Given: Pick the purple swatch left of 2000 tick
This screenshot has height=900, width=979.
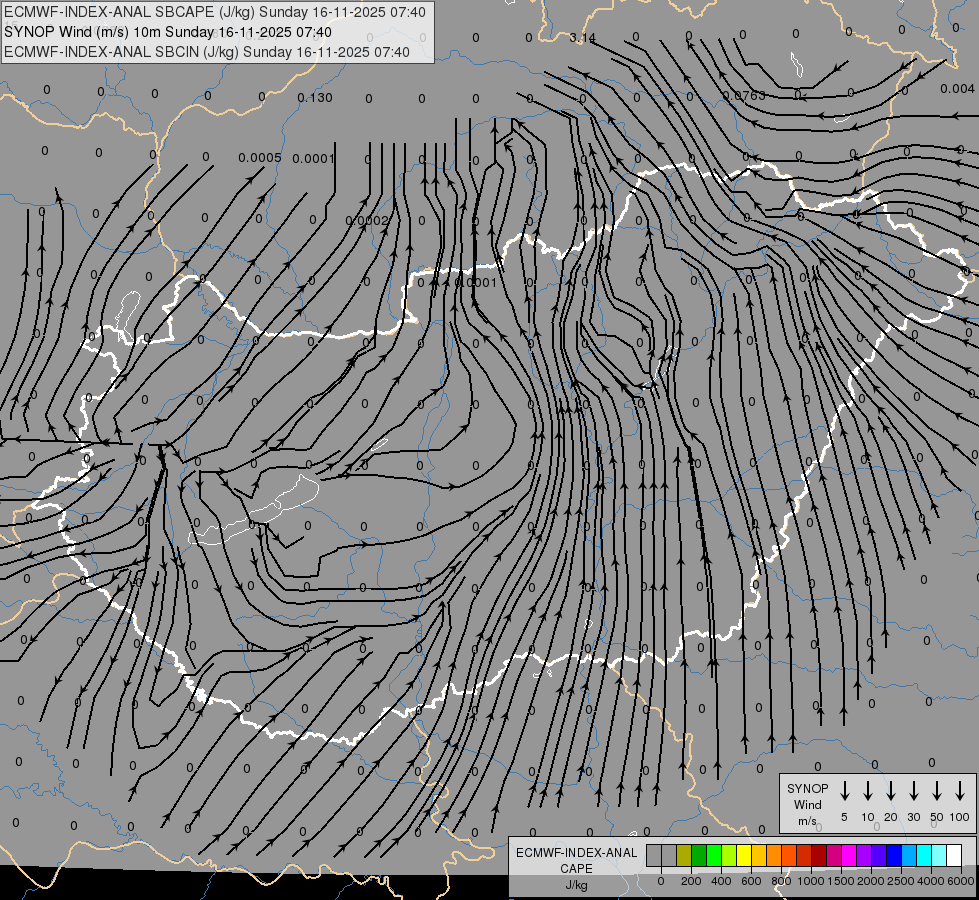Looking at the screenshot, I should pyautogui.click(x=863, y=856).
